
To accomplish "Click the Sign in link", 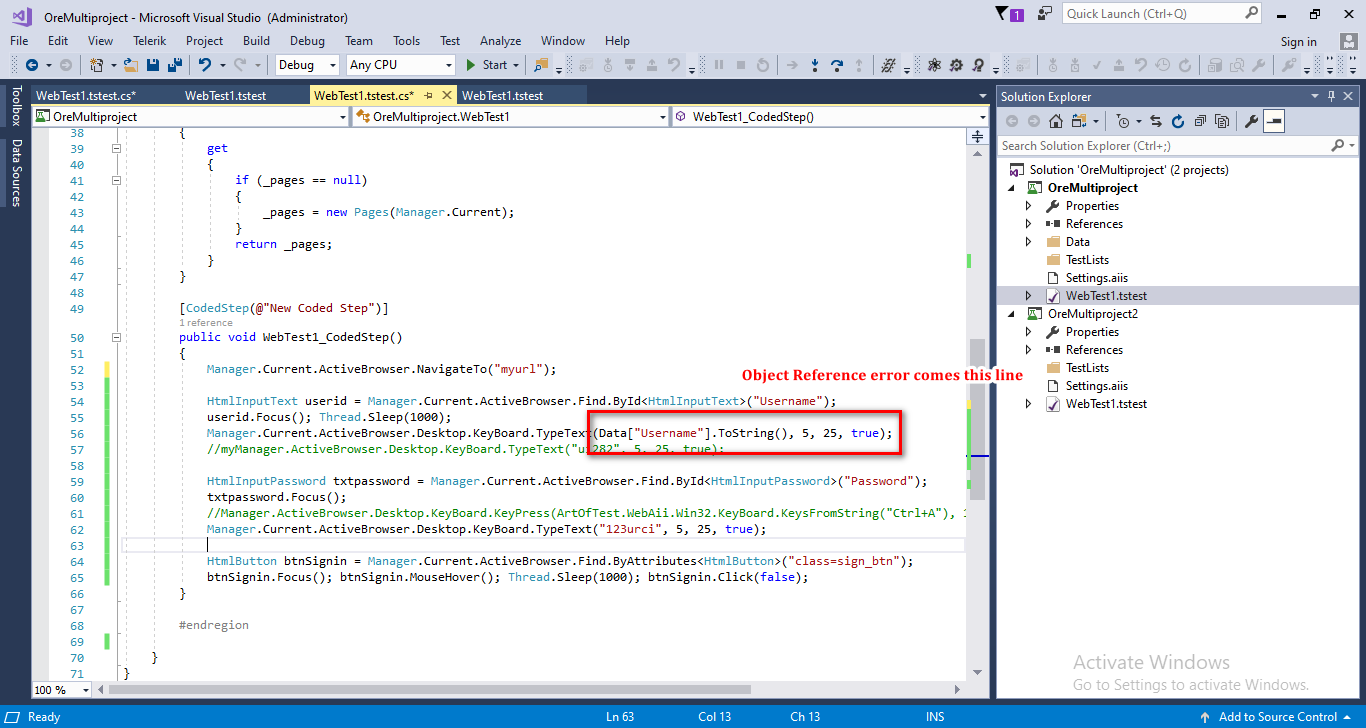I will pos(1298,42).
